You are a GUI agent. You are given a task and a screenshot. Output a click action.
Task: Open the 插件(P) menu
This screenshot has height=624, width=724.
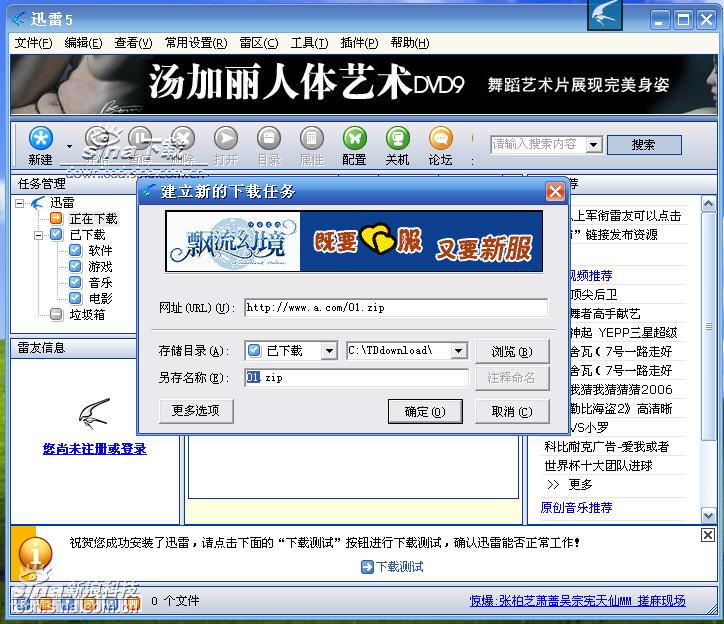tap(359, 43)
